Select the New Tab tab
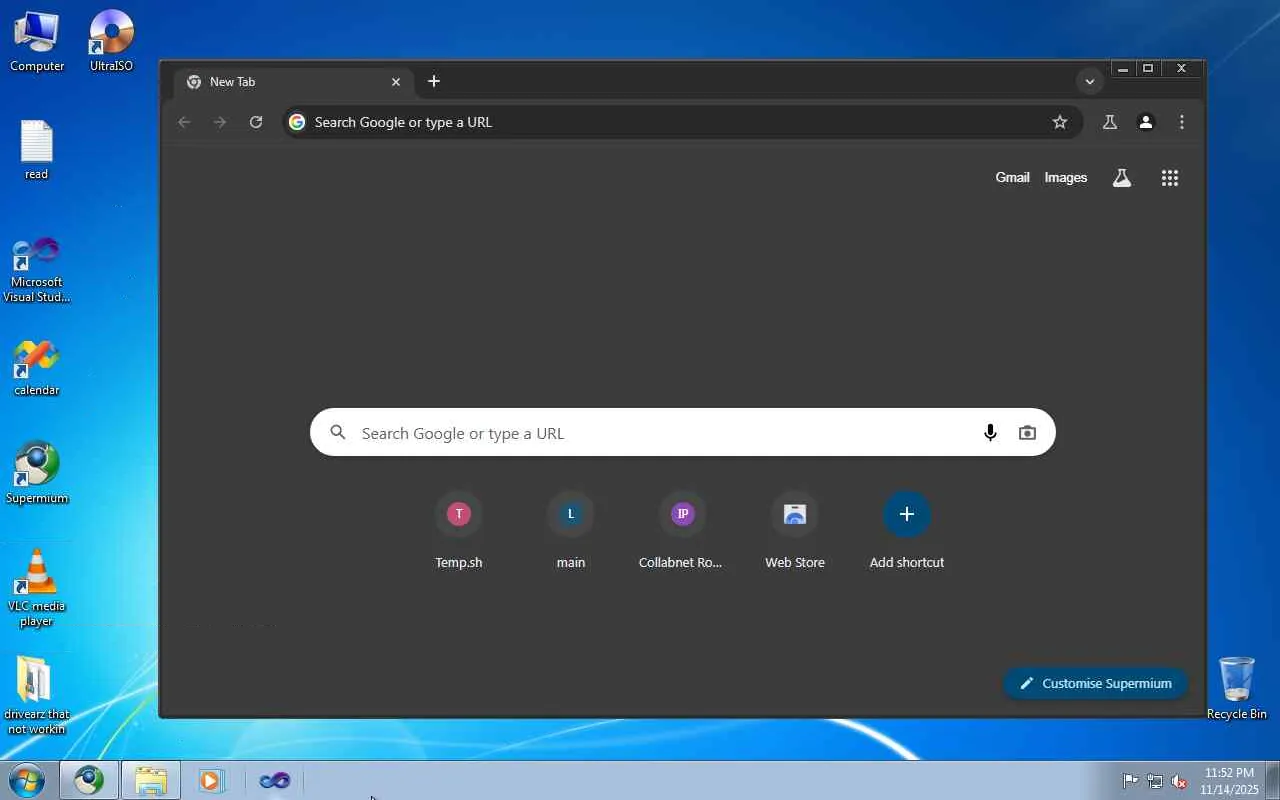 coord(294,82)
